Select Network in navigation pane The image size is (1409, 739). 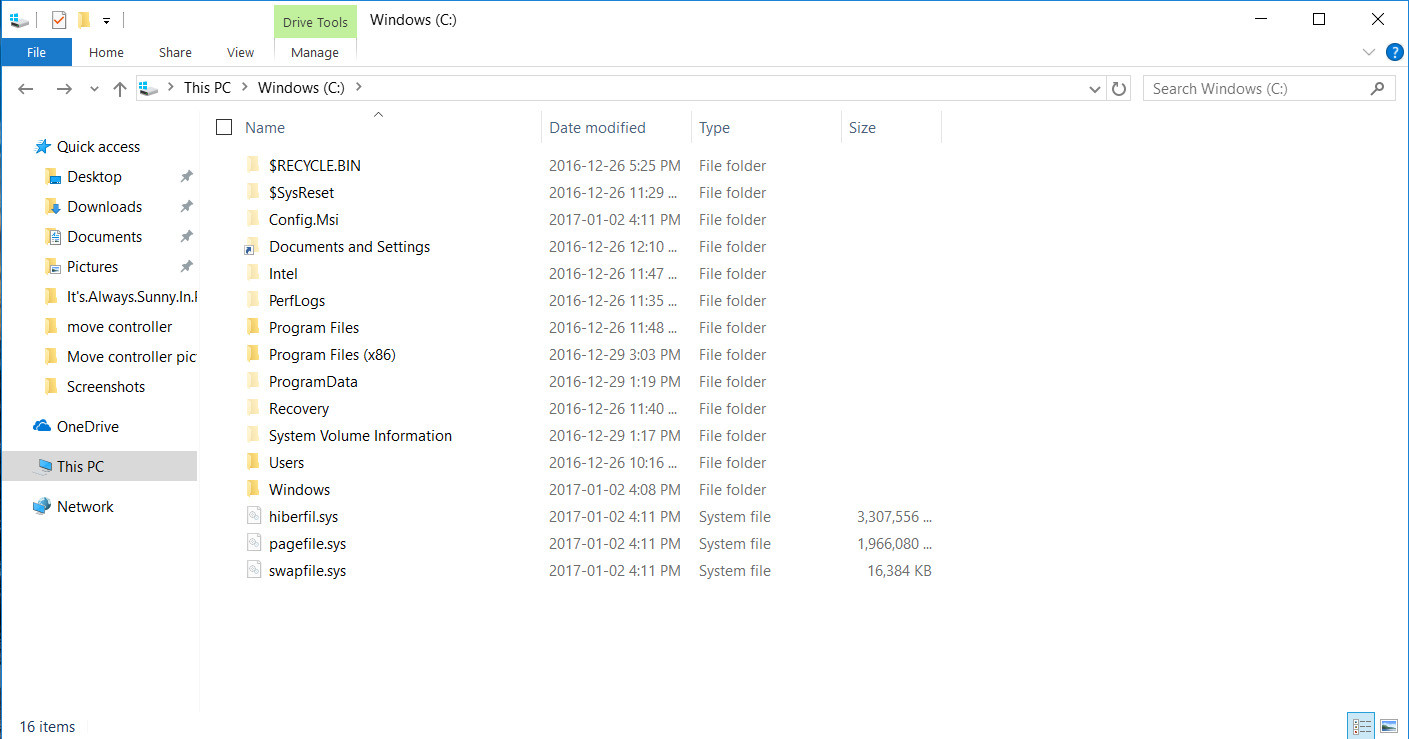pos(85,507)
